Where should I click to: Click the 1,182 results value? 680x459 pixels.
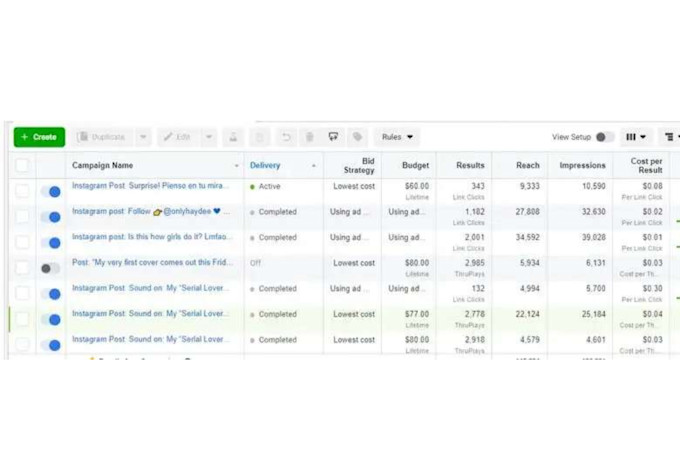pos(475,212)
